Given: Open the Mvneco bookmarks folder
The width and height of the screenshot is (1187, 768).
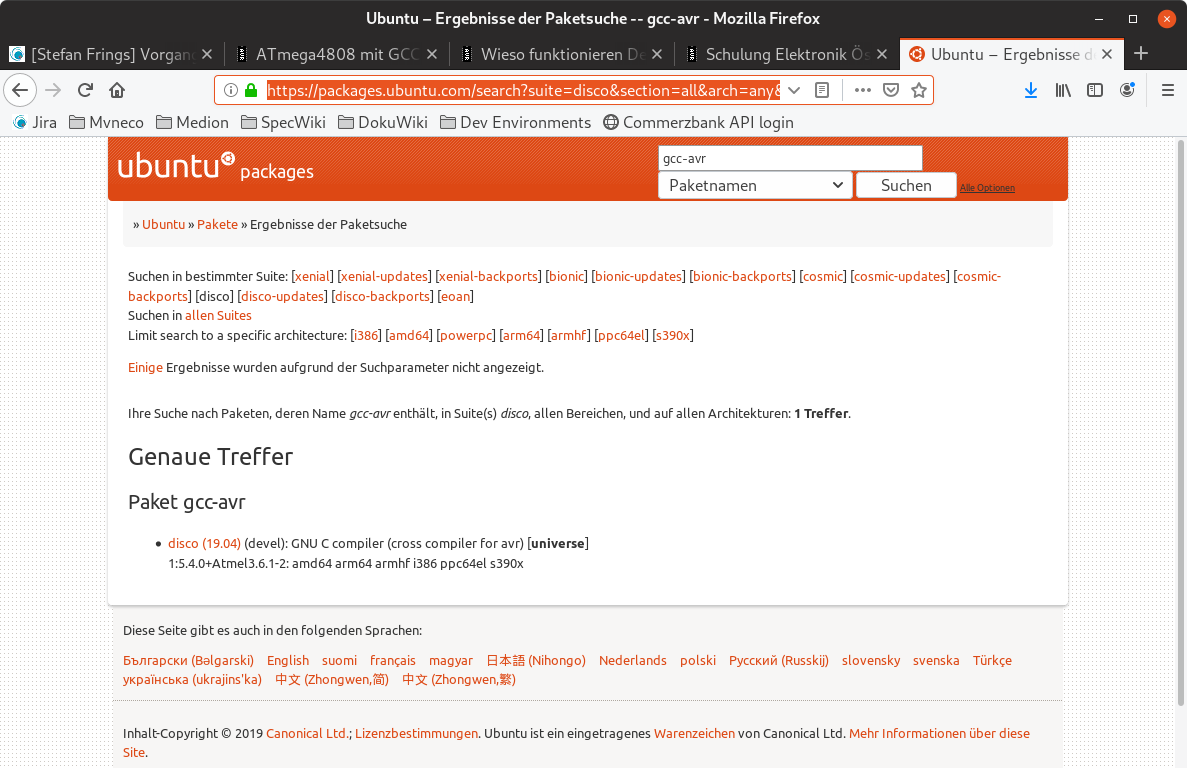Looking at the screenshot, I should [x=106, y=123].
